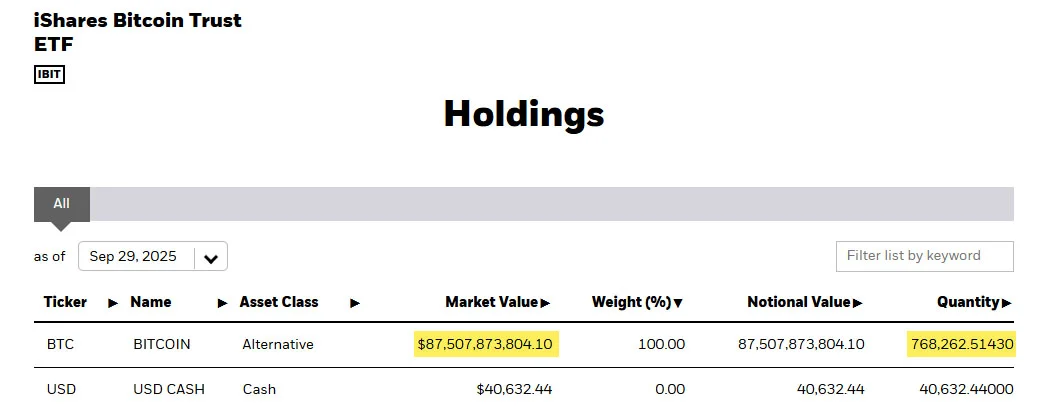Click the IBIT ticker badge
Image resolution: width=1038 pixels, height=419 pixels.
click(49, 74)
